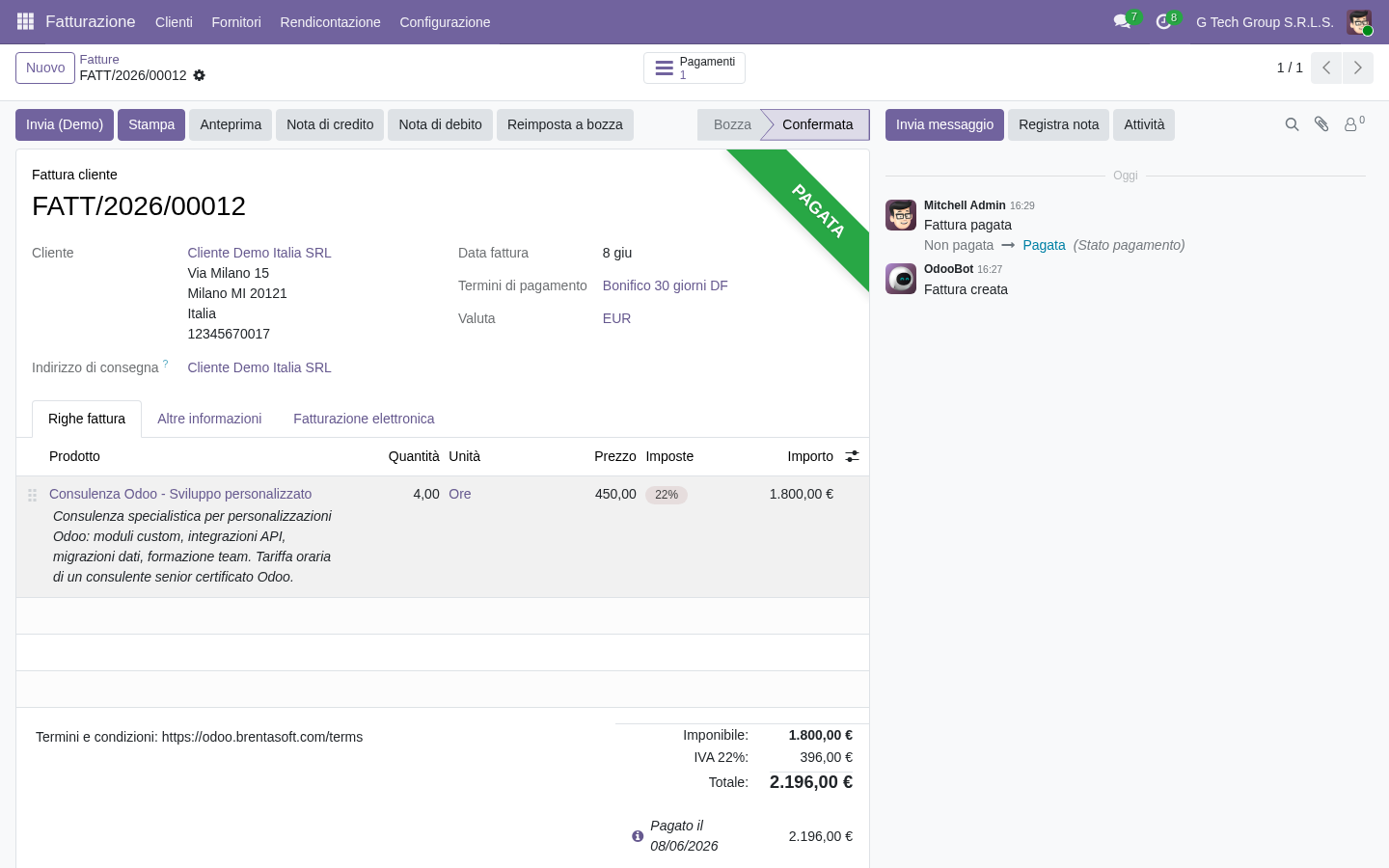Open the Pagamenti smart button

click(x=694, y=68)
